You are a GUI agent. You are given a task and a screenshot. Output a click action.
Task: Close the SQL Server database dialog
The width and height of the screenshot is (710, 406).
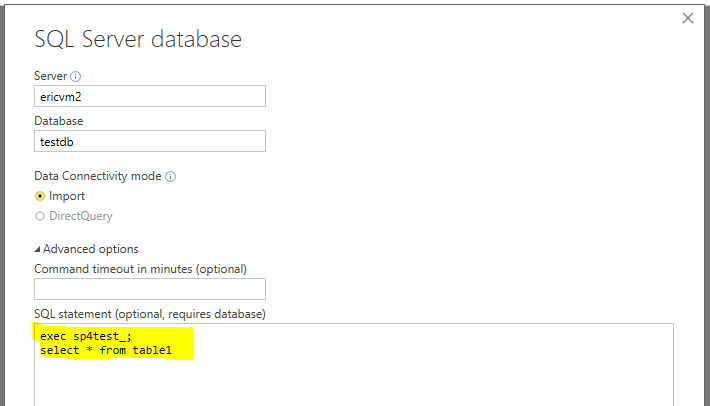[688, 18]
